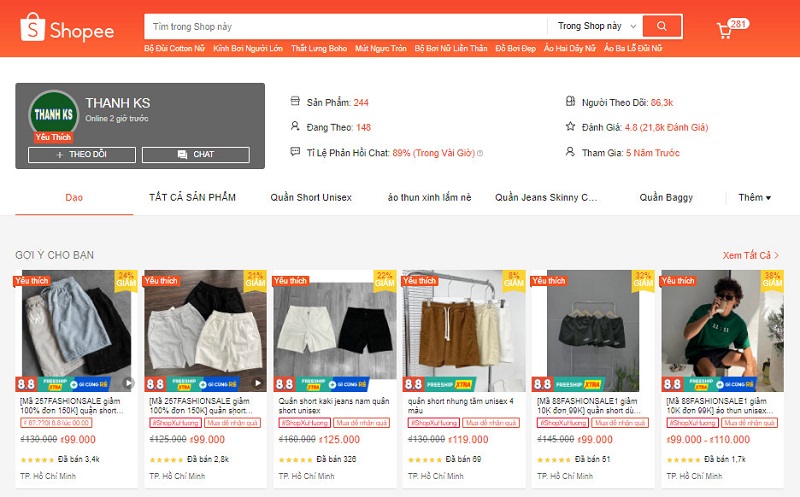
Task: Click the 'Bộ Đùi Cotton Nữ' suggested keyword
Action: pos(173,48)
